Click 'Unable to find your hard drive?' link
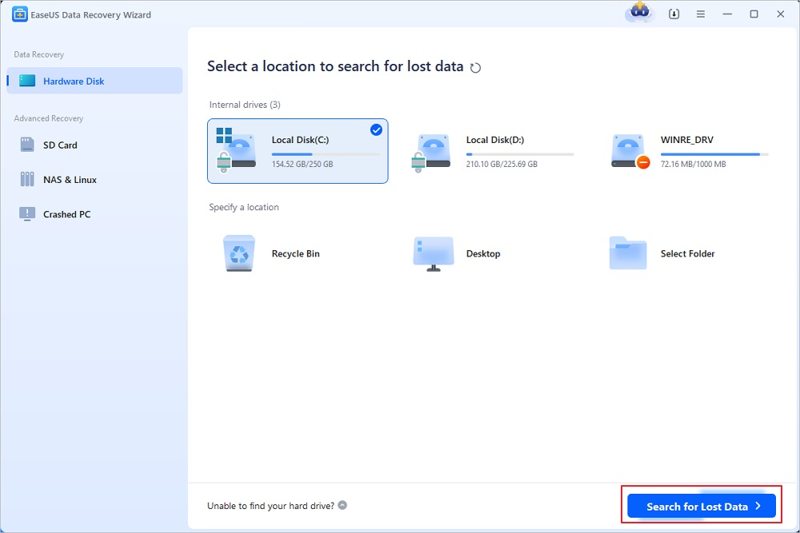The height and width of the screenshot is (533, 800). coord(270,505)
